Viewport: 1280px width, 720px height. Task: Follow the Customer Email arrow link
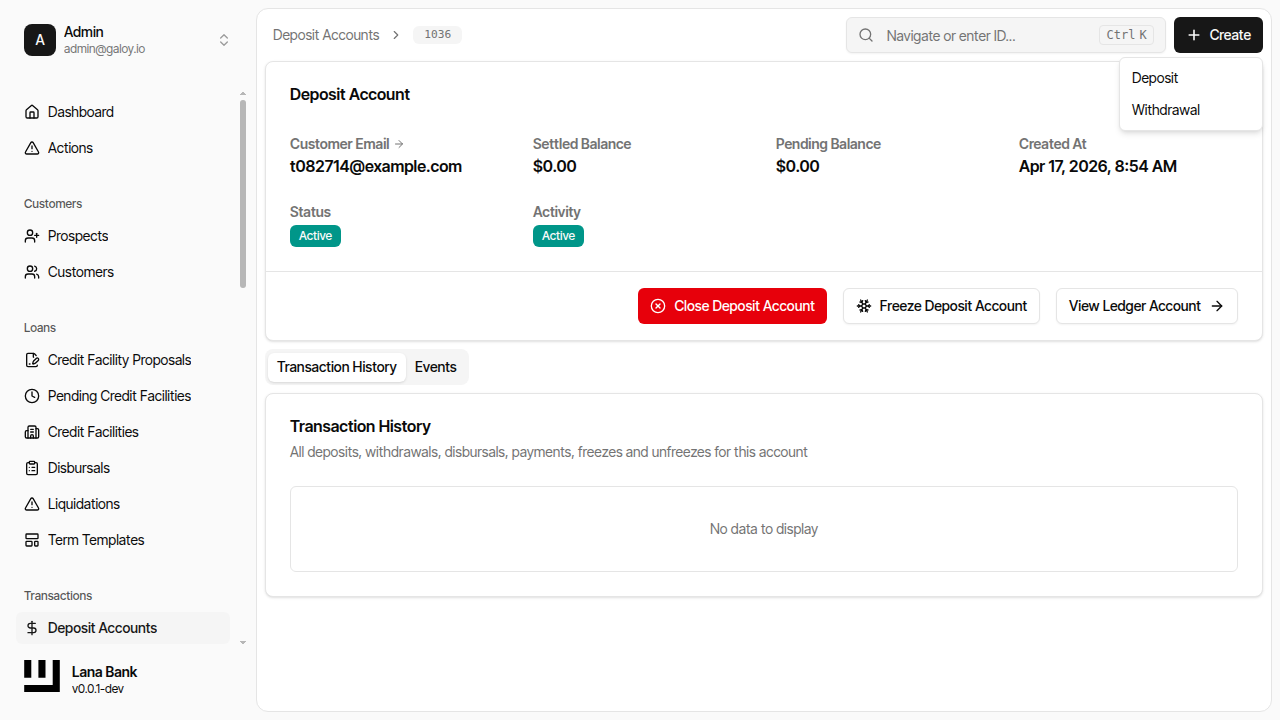click(399, 144)
